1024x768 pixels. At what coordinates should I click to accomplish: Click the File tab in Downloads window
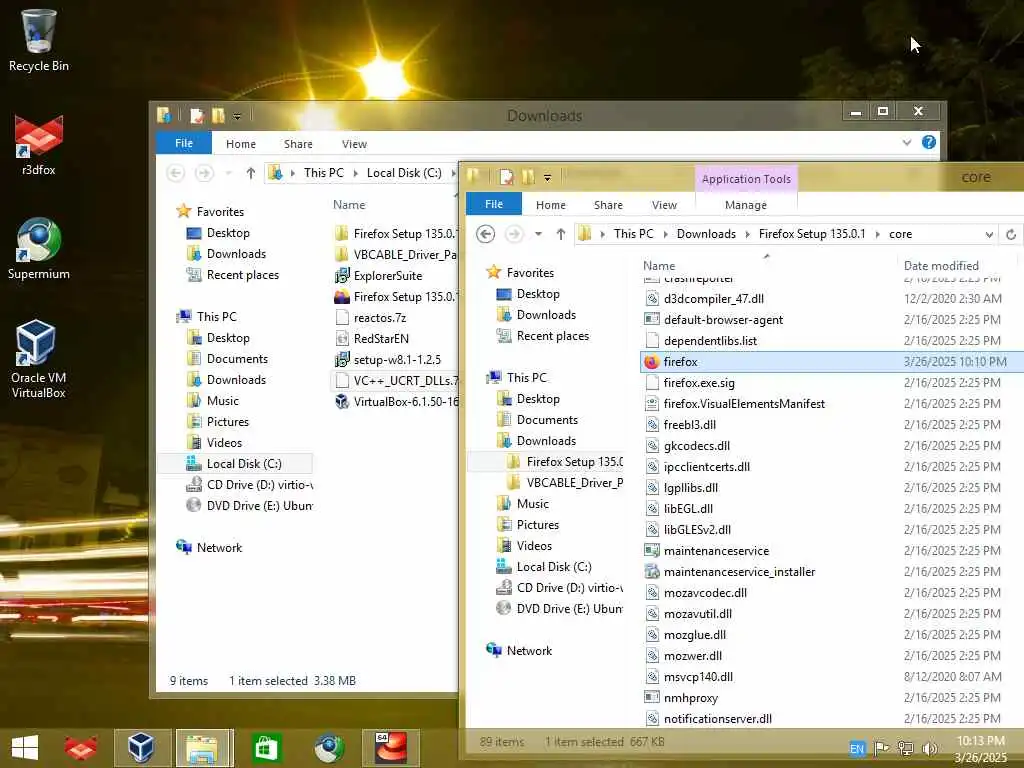(x=184, y=142)
